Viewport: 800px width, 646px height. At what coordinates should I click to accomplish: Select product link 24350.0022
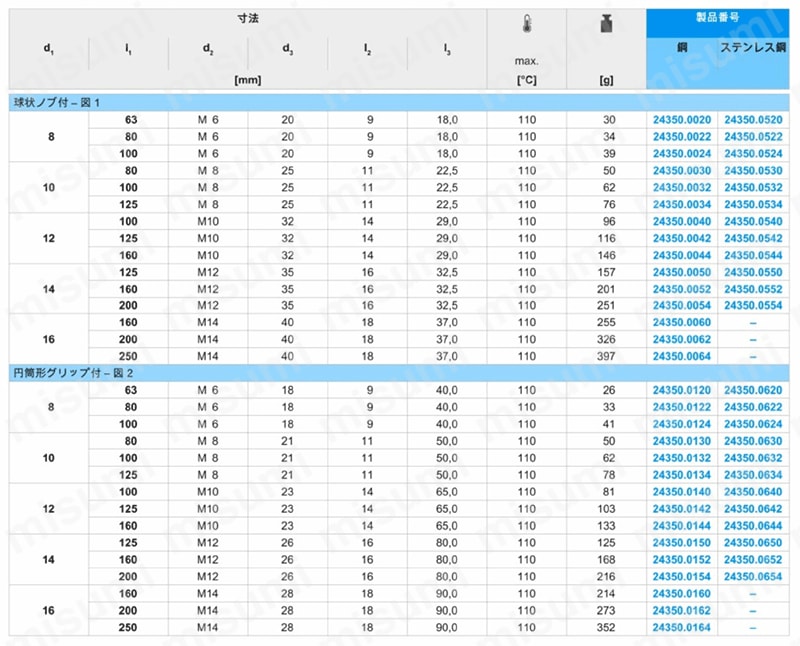tap(682, 137)
